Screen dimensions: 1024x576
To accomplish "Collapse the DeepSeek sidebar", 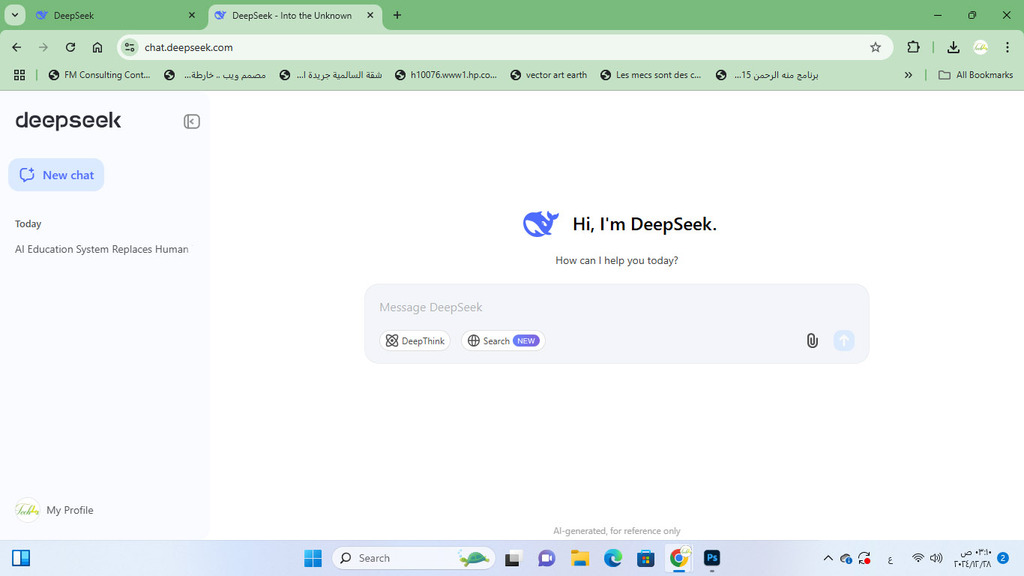I will point(191,120).
